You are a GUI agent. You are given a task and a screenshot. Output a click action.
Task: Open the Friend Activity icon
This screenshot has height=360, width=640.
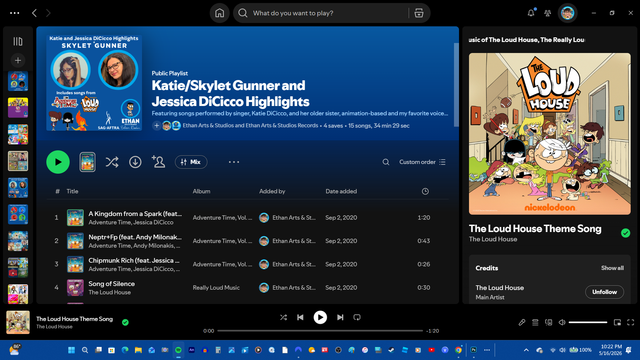coord(548,13)
